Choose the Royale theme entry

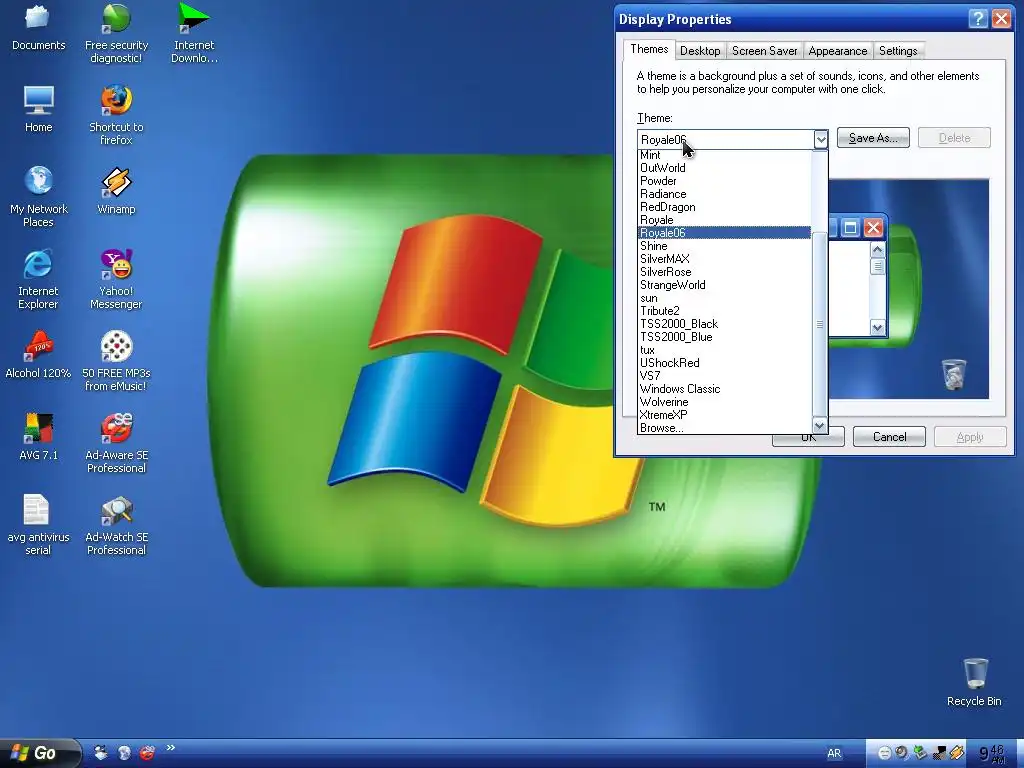coord(724,220)
